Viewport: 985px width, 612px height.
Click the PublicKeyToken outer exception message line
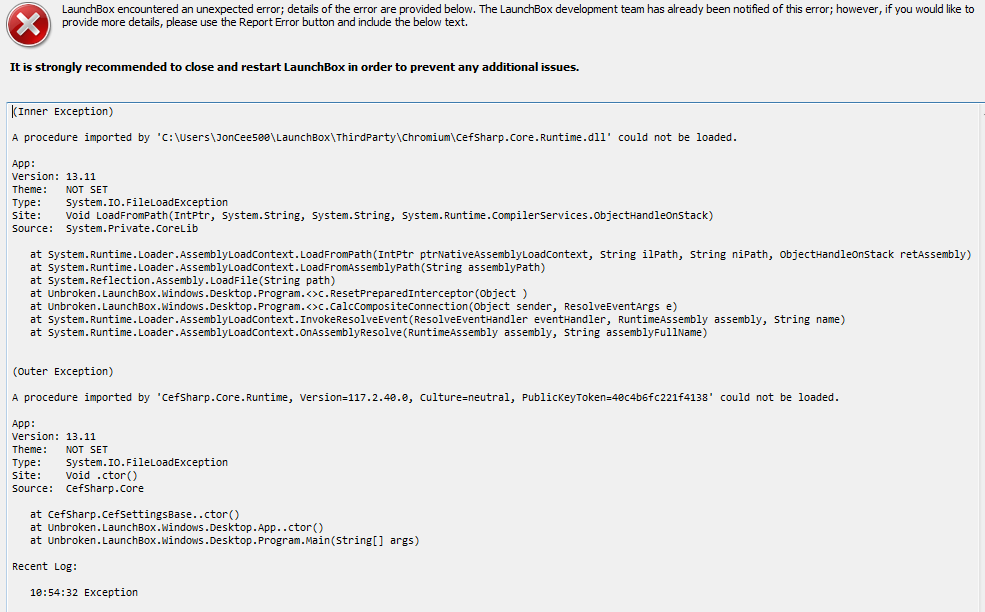point(425,397)
